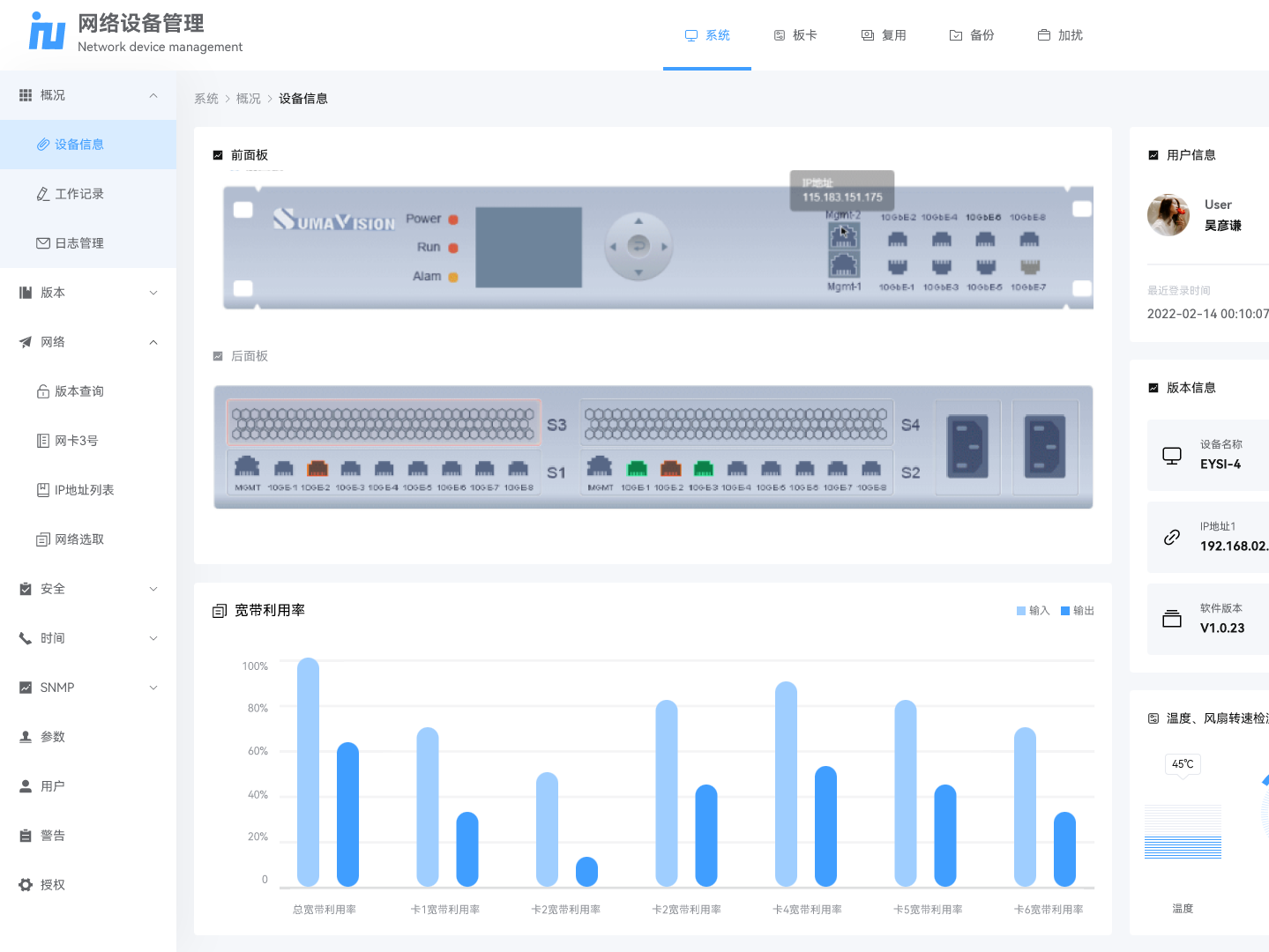The width and height of the screenshot is (1269, 952).
Task: Toggle the 后面板 checkbox
Action: 218,356
